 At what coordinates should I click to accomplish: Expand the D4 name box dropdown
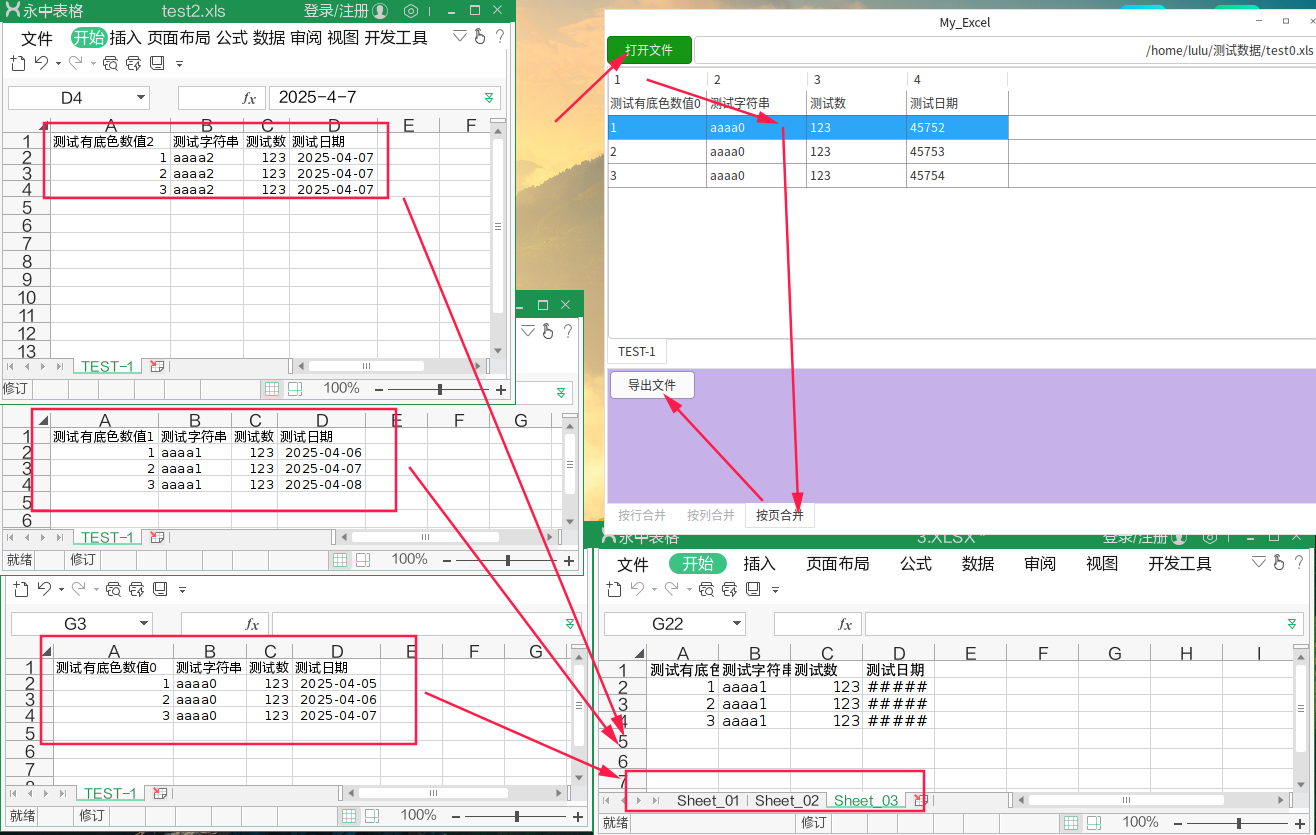click(139, 98)
